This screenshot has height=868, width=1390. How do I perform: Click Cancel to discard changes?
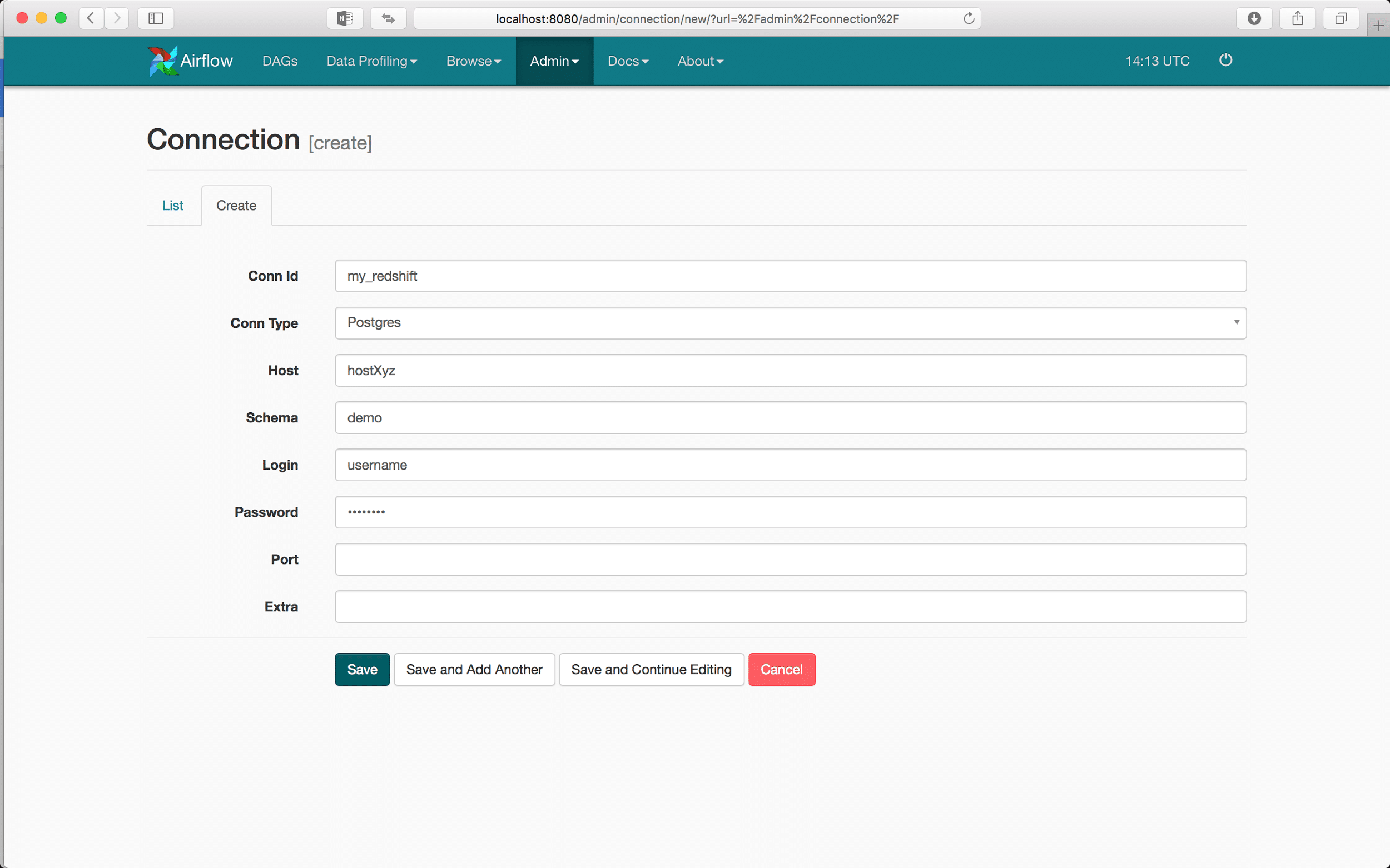point(782,669)
